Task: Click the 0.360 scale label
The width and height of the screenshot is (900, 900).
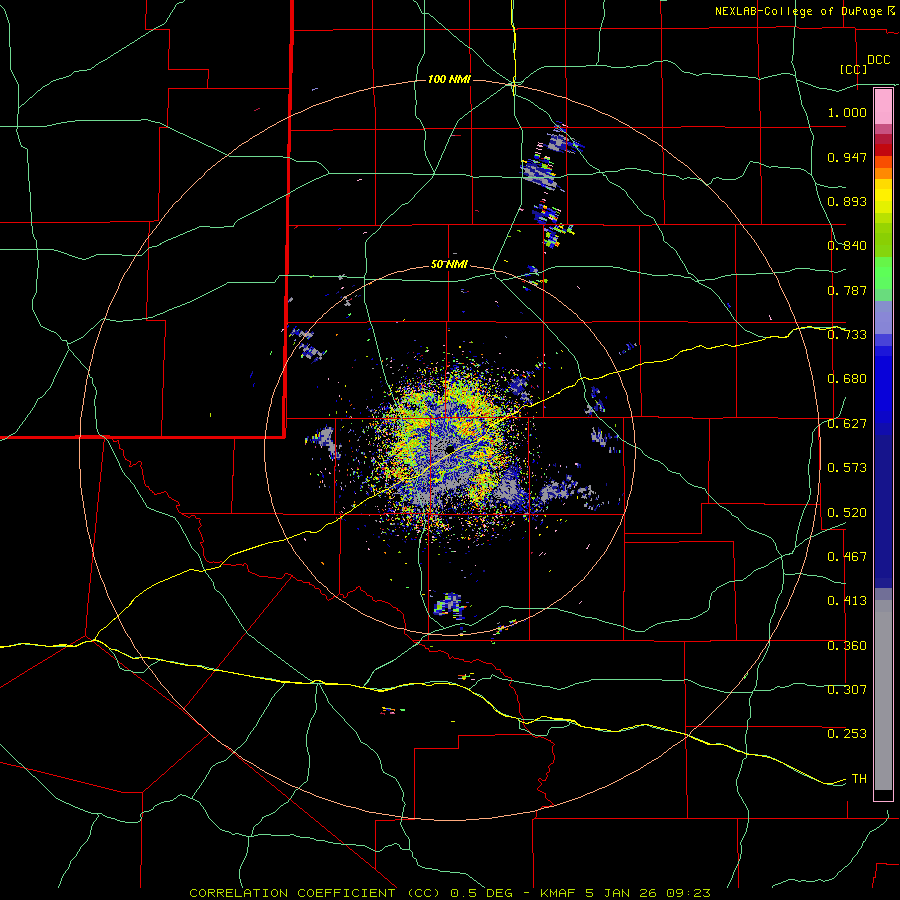Action: (x=847, y=646)
